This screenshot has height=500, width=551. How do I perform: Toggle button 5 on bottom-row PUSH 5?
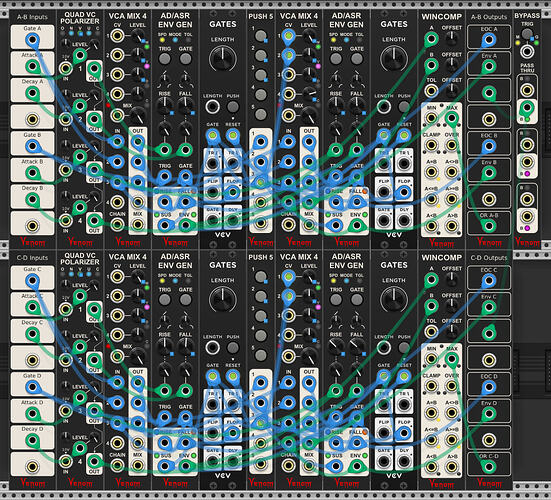click(x=261, y=355)
